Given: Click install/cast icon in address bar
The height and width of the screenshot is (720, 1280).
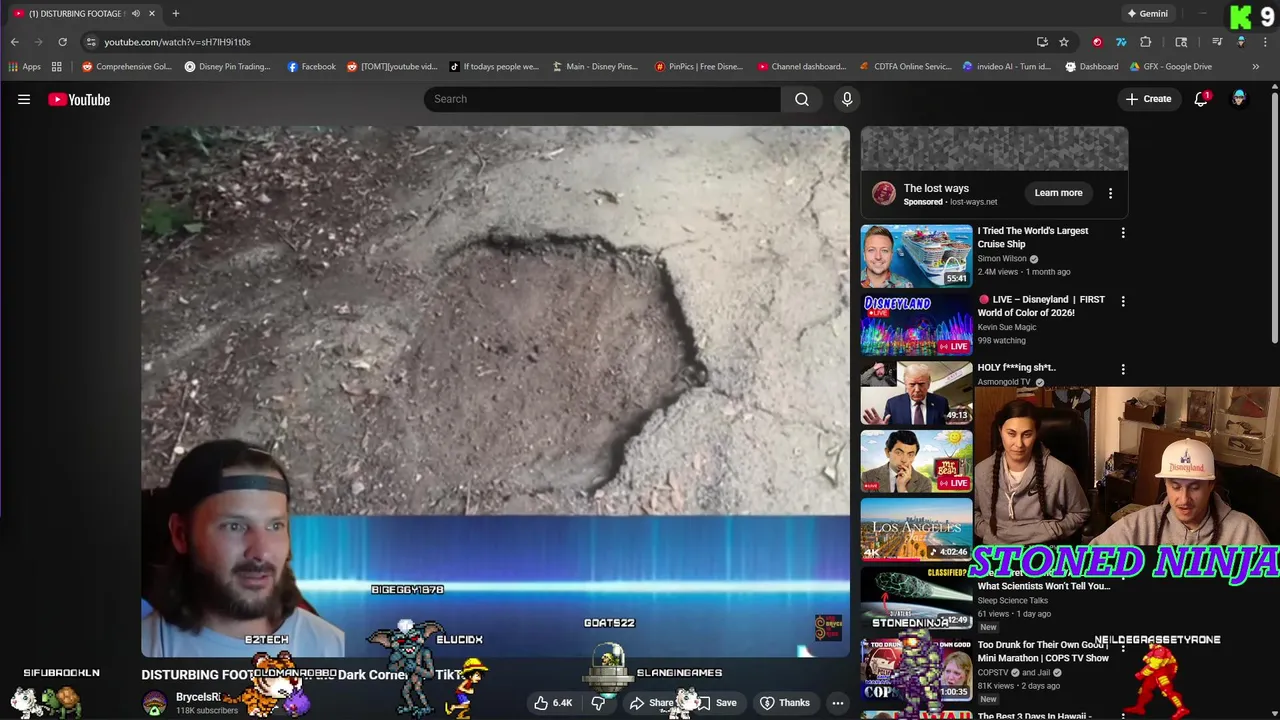Looking at the screenshot, I should (1042, 42).
